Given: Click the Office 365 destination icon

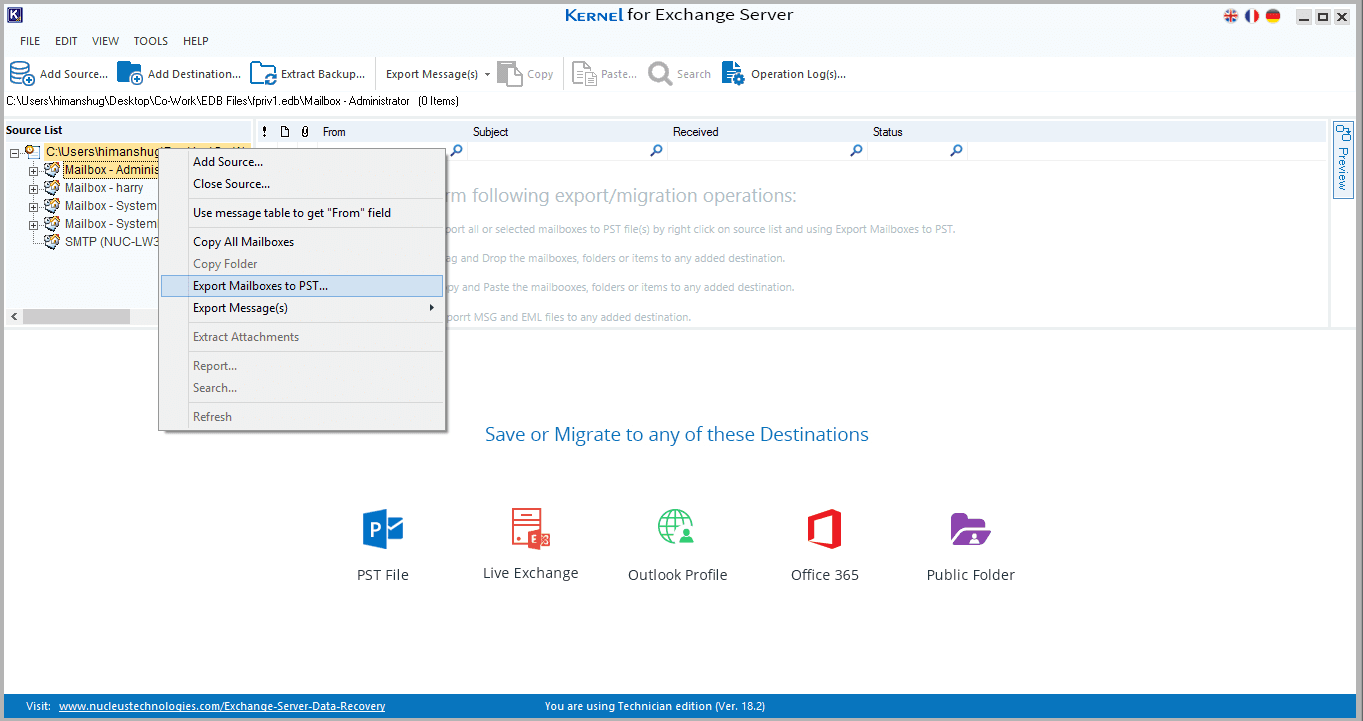Looking at the screenshot, I should click(x=824, y=528).
